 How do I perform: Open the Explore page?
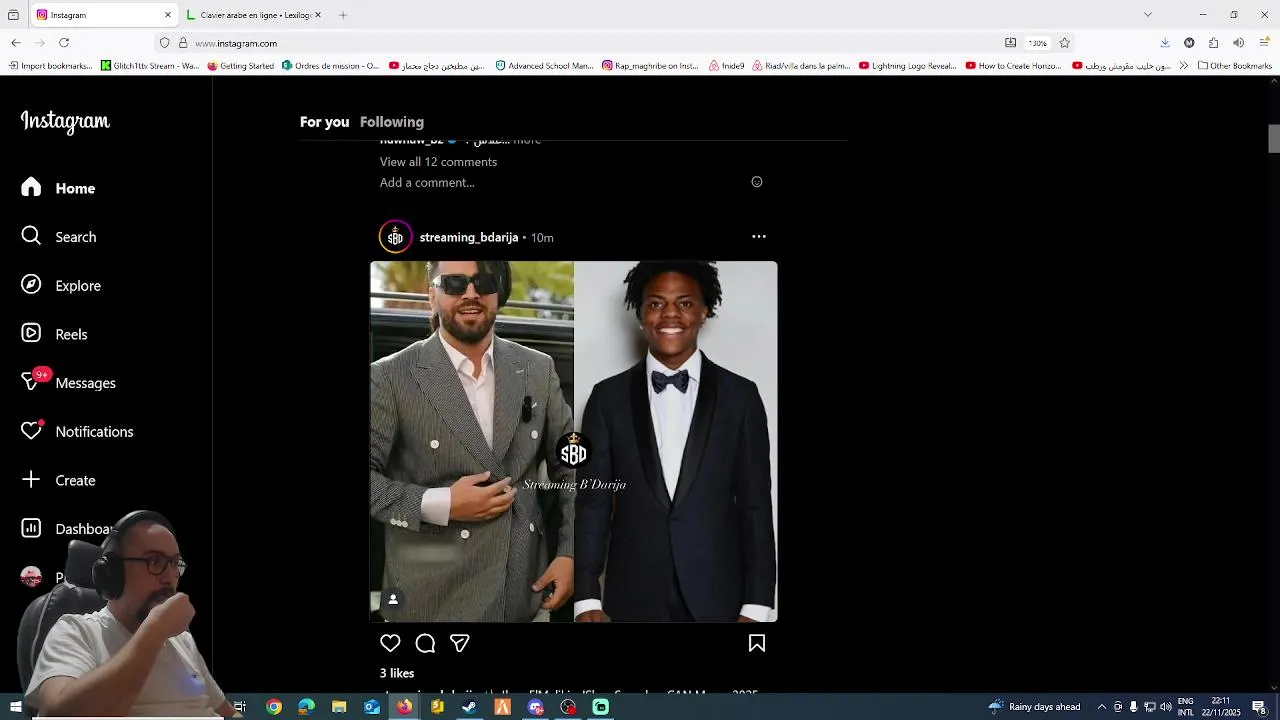[x=61, y=285]
